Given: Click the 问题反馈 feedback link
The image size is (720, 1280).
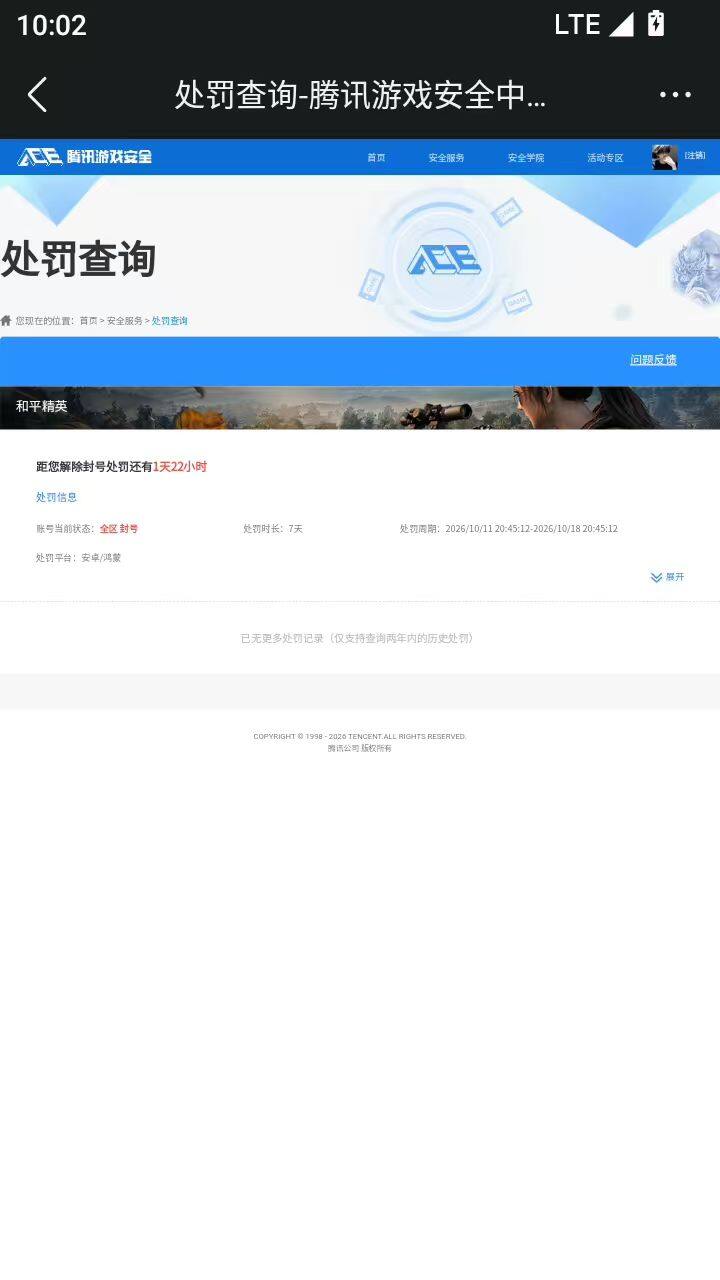Looking at the screenshot, I should point(653,360).
